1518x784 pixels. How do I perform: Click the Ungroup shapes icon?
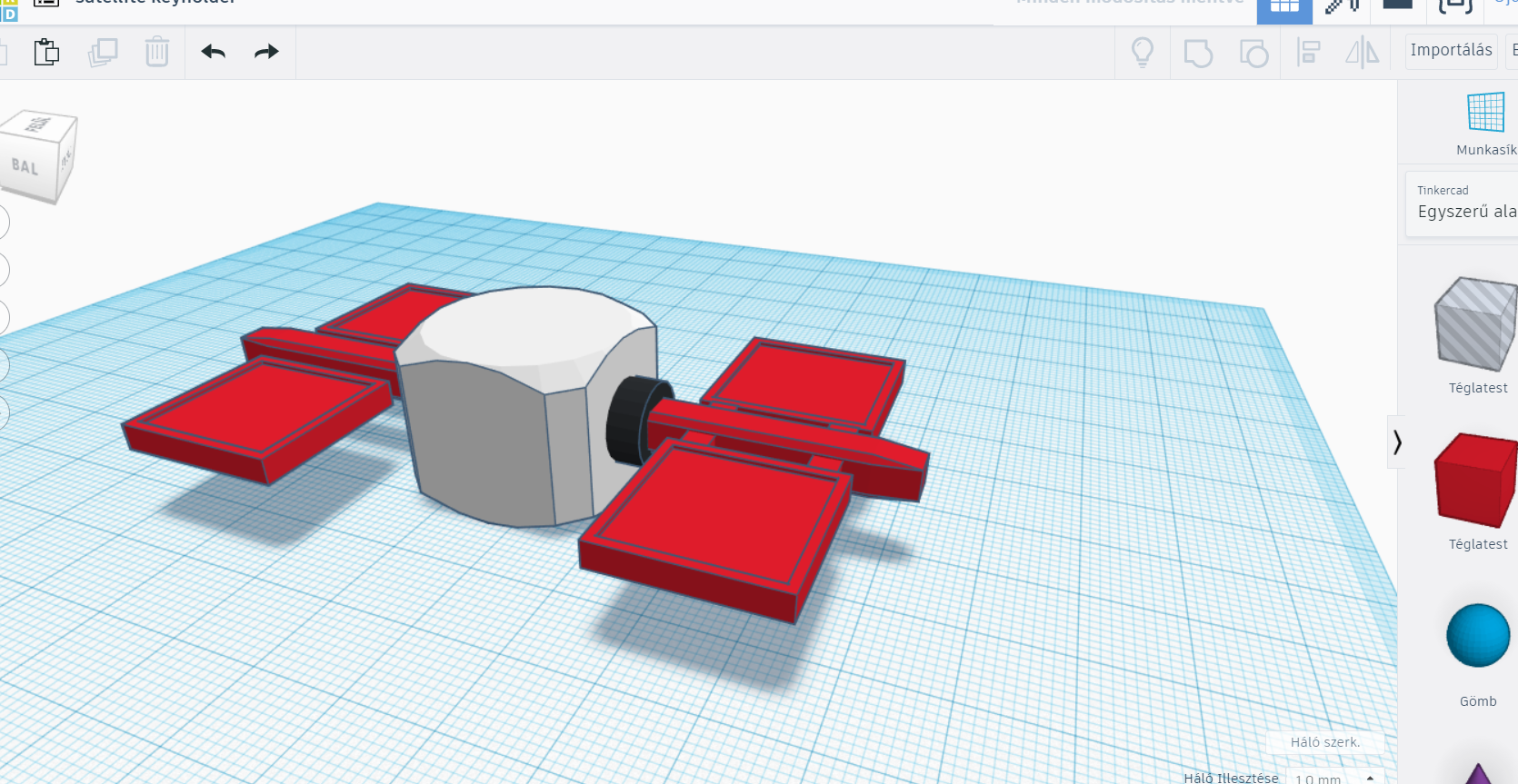1254,53
